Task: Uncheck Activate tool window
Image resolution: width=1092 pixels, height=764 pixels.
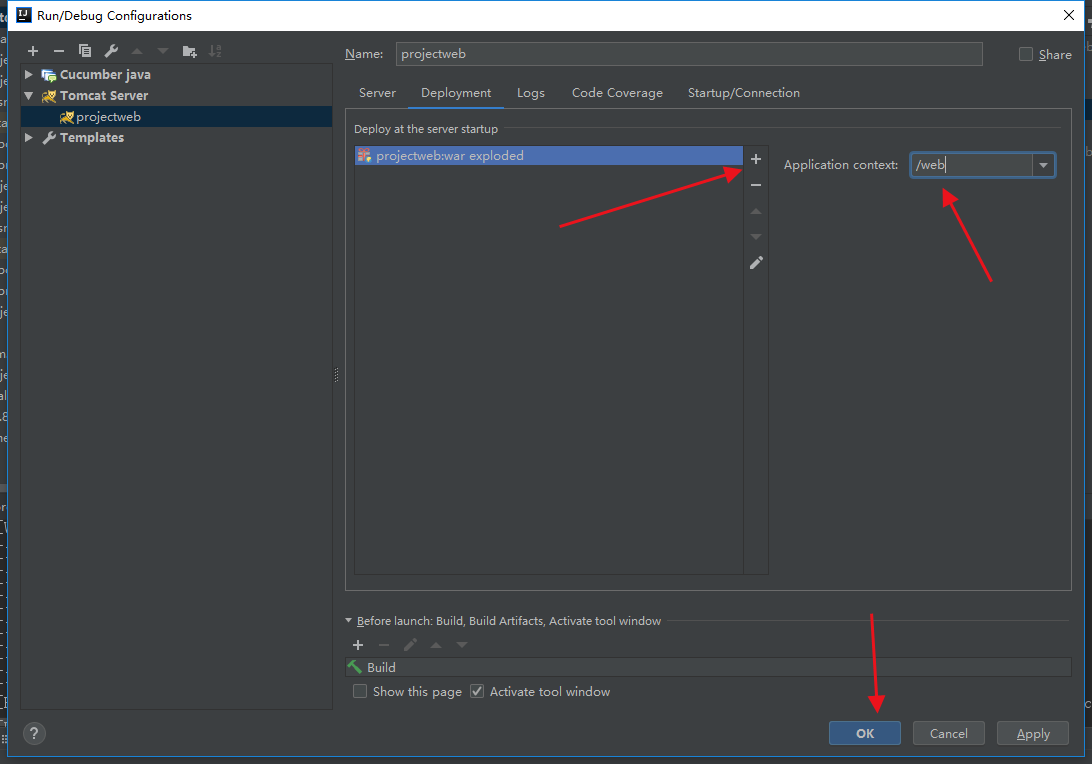Action: point(477,692)
